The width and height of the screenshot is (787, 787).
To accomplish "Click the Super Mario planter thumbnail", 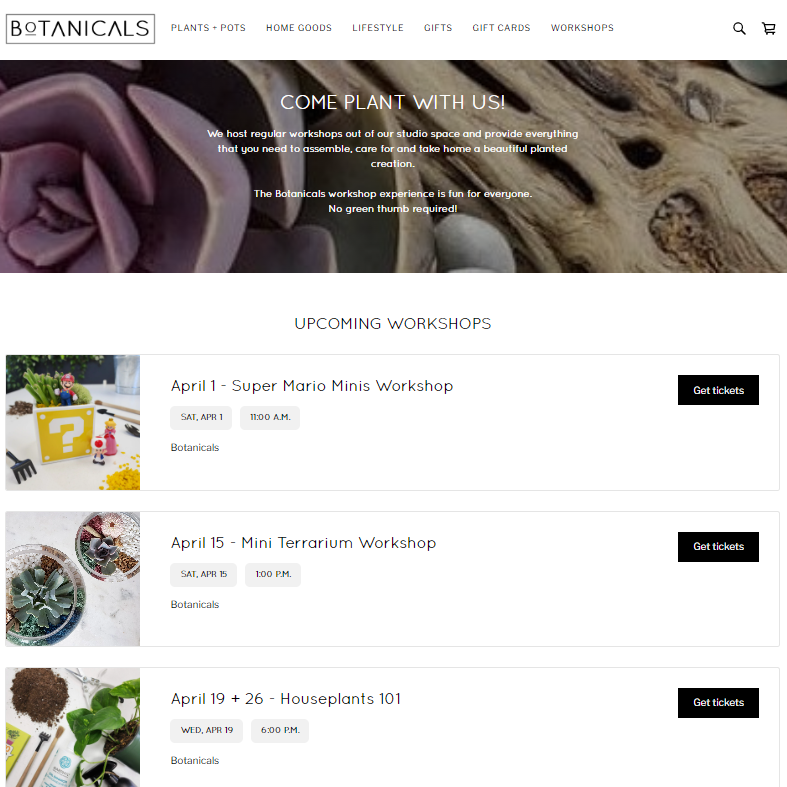I will click(x=73, y=423).
